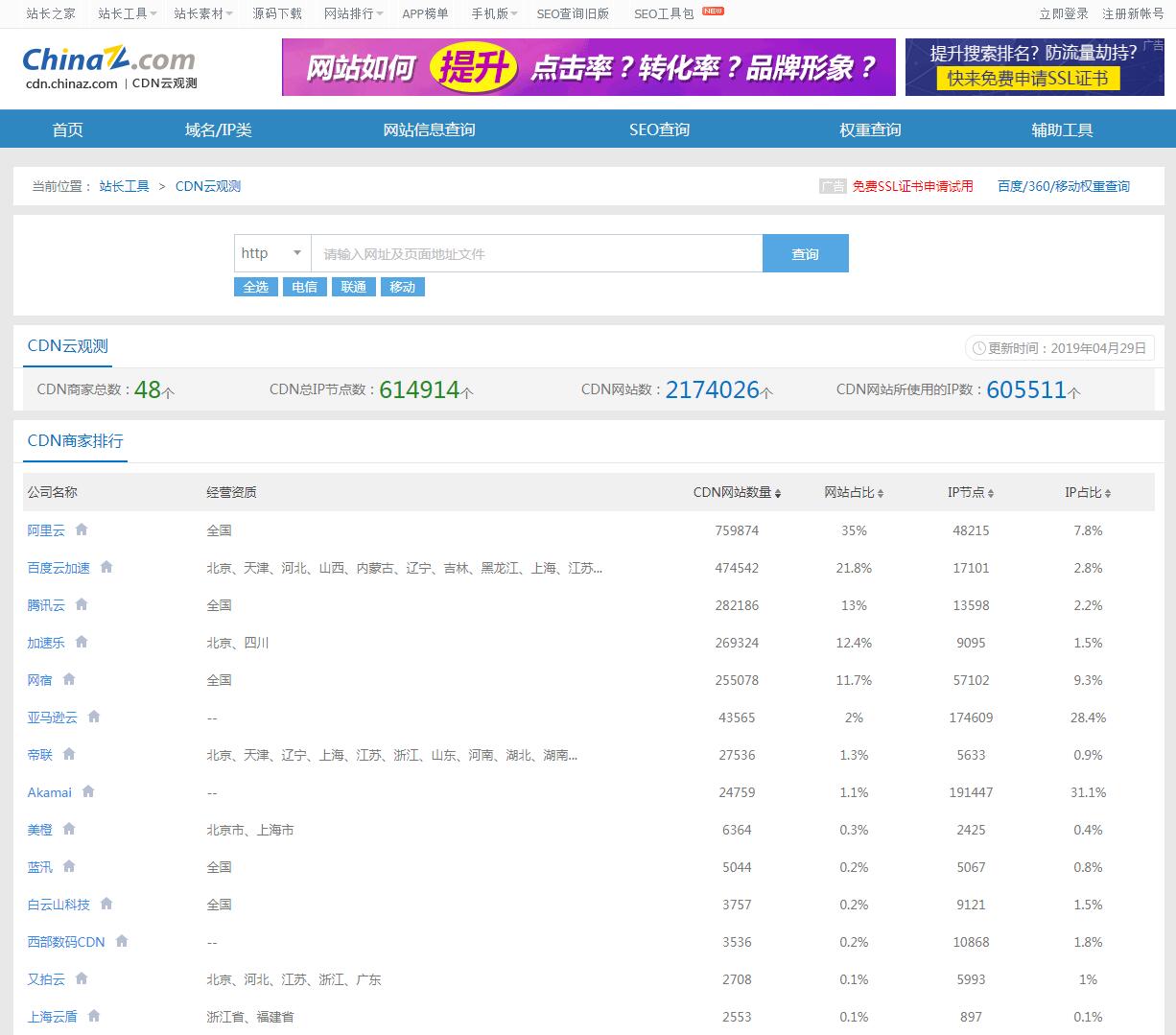Open home icon beside 腾讯云

click(x=82, y=604)
